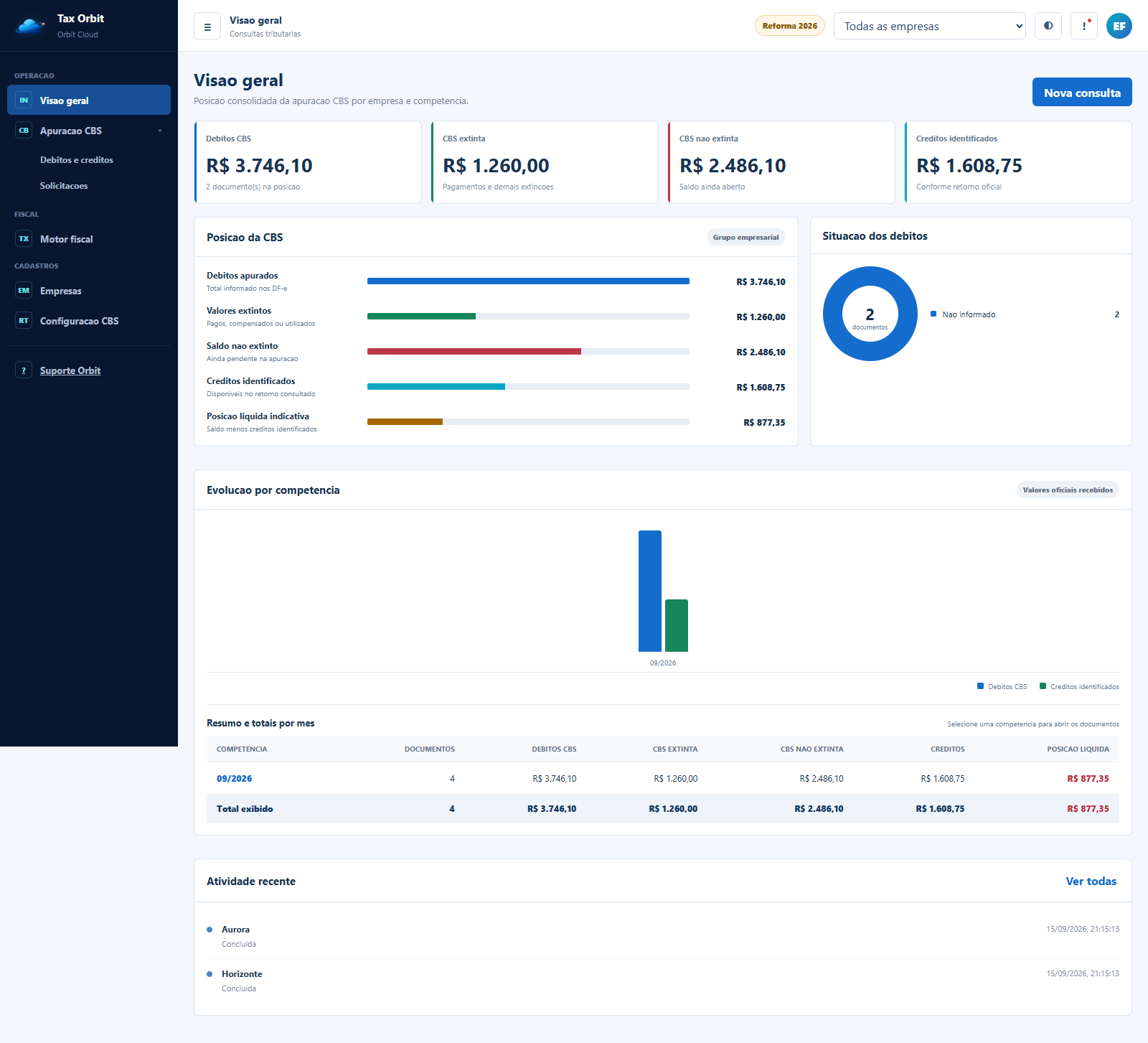Image resolution: width=1148 pixels, height=1043 pixels.
Task: Click the question mark Suporte icon
Action: pyautogui.click(x=24, y=370)
